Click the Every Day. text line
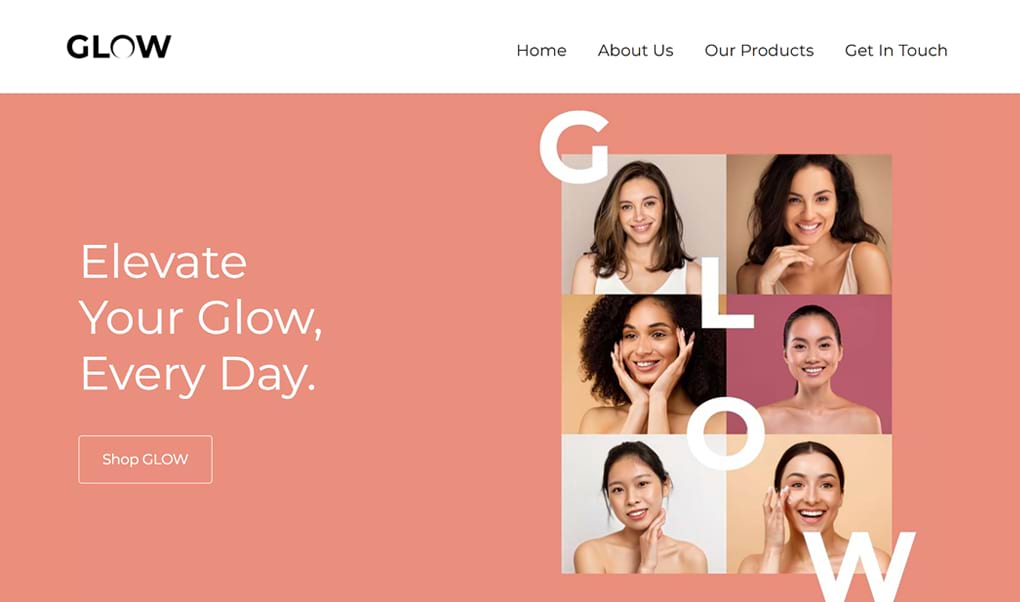 (198, 374)
